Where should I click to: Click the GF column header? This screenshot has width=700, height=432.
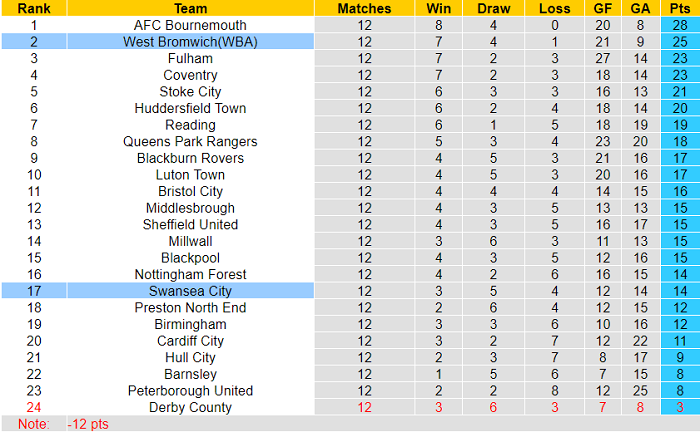click(601, 8)
